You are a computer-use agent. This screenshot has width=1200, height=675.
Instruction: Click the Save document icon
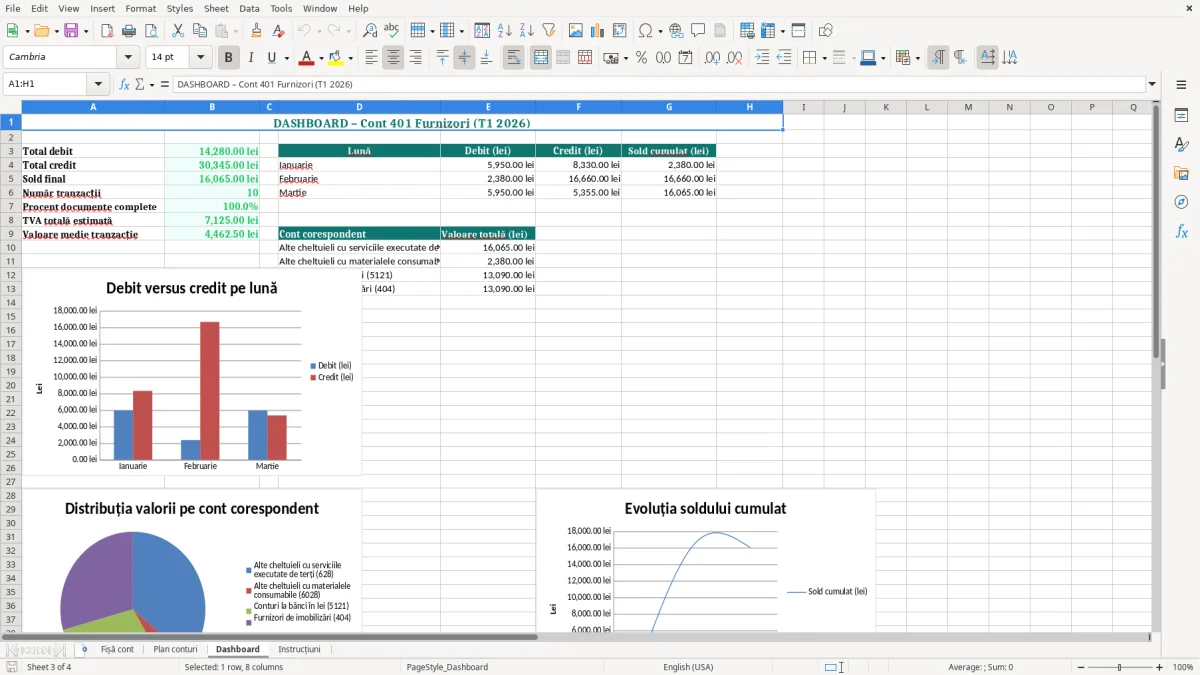(x=71, y=31)
